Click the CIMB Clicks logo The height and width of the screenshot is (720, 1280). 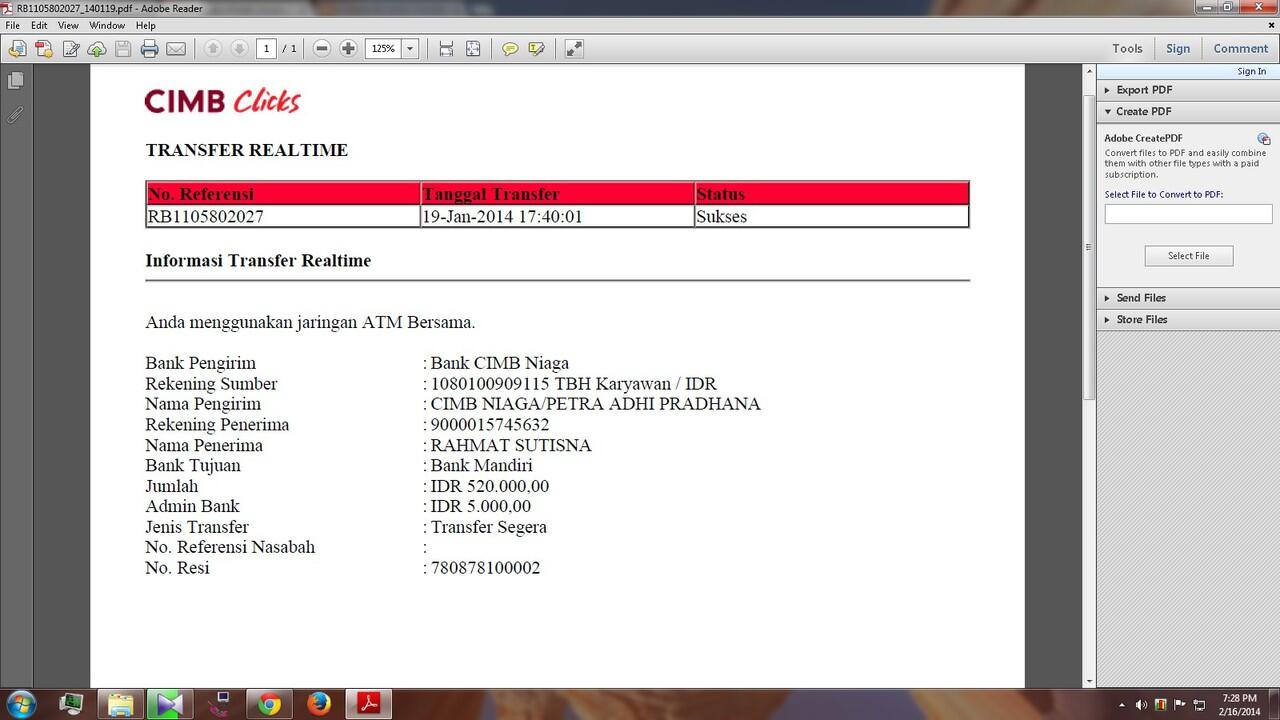(x=222, y=100)
